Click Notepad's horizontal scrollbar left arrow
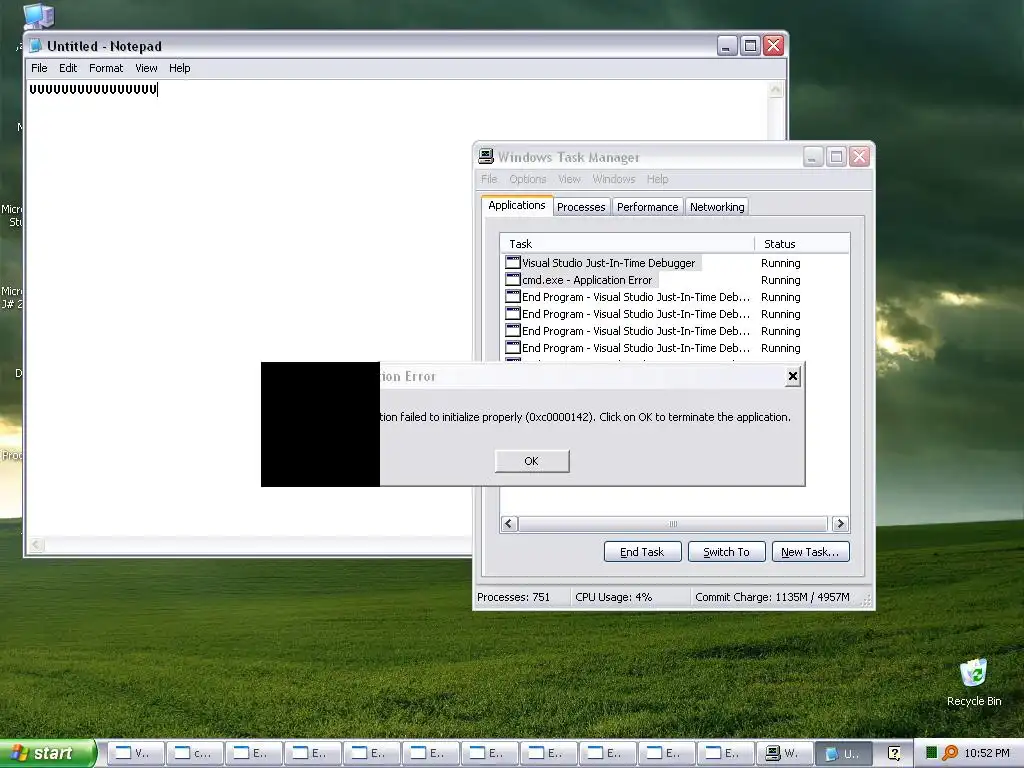The width and height of the screenshot is (1024, 768). click(37, 545)
